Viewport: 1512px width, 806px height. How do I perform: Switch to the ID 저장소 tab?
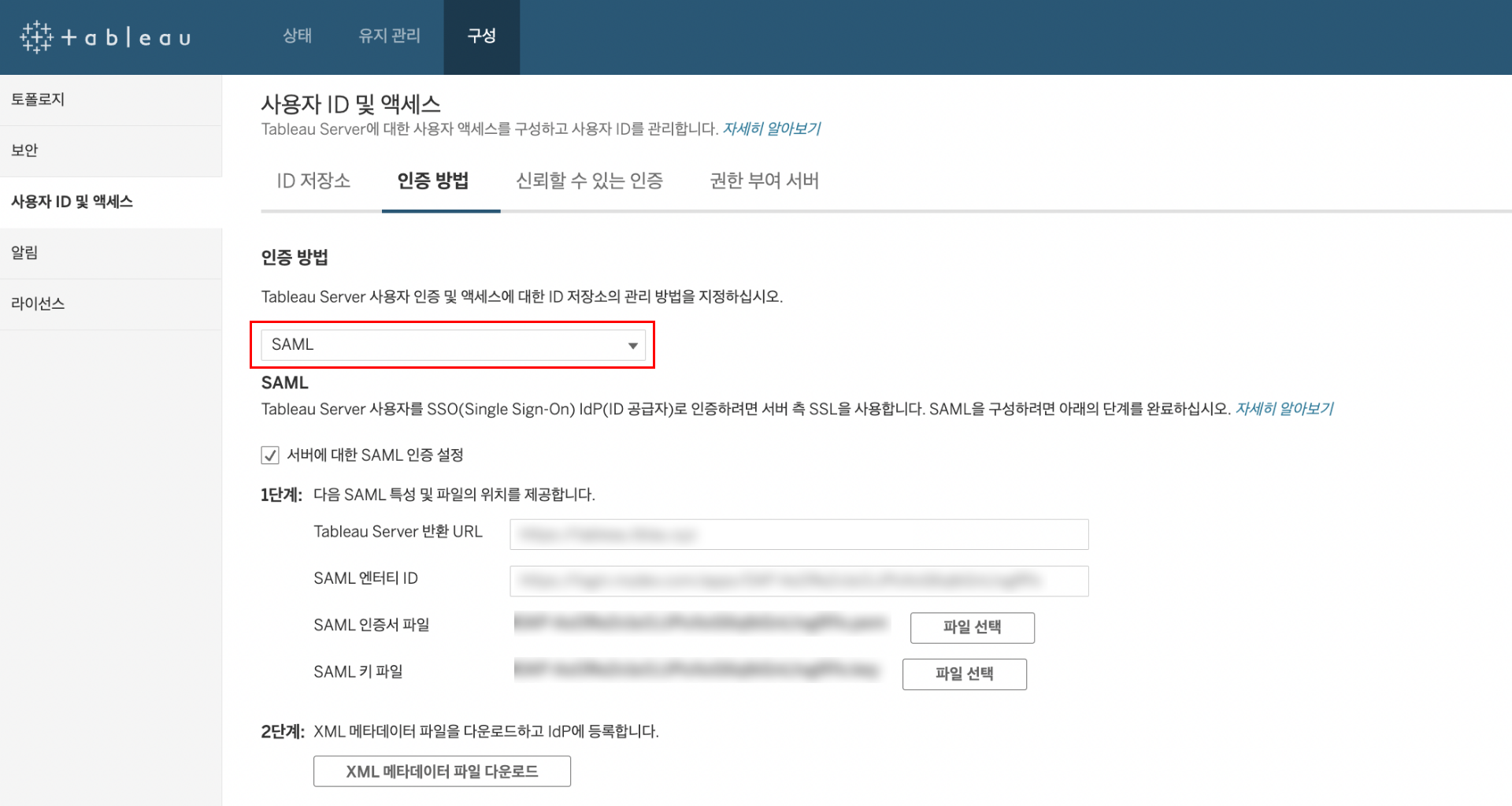point(313,181)
